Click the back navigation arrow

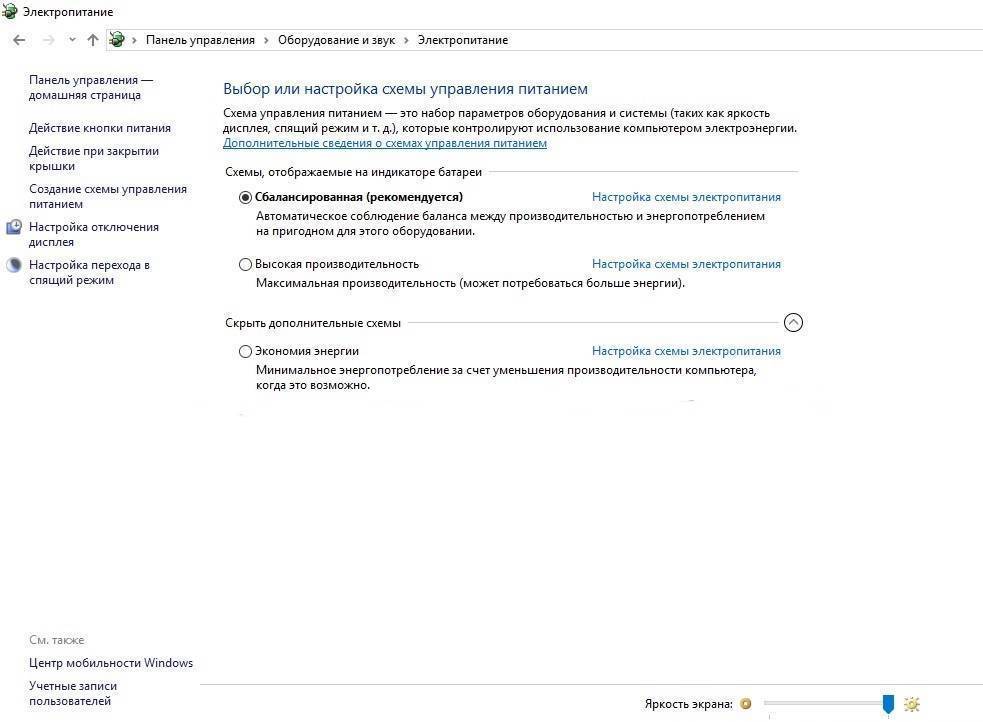coord(19,40)
